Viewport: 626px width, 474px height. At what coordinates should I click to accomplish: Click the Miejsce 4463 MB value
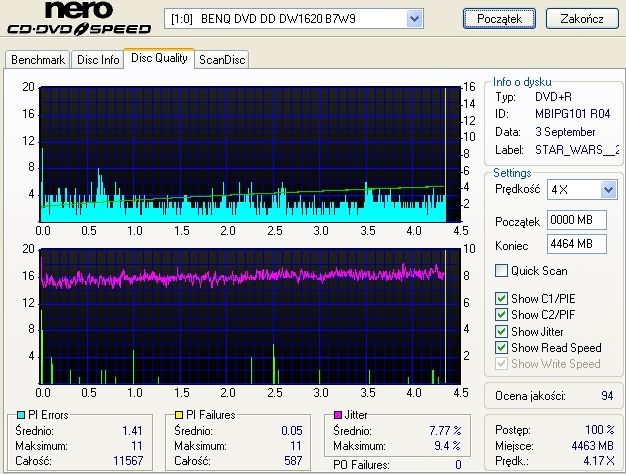(592, 446)
